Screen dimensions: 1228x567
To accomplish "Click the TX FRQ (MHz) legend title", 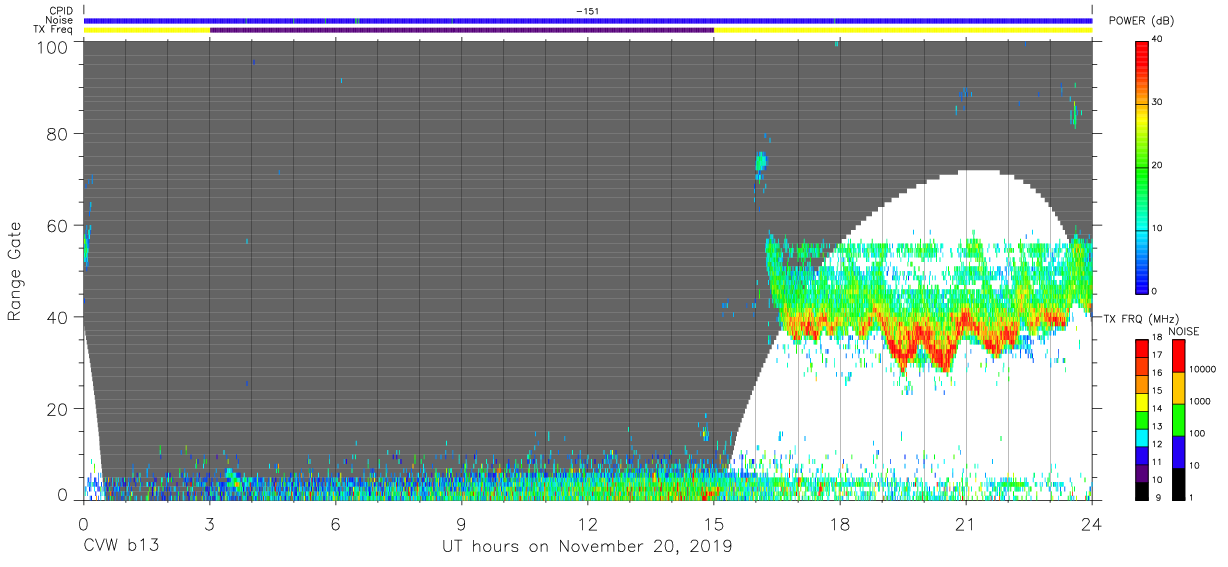I will [1141, 318].
